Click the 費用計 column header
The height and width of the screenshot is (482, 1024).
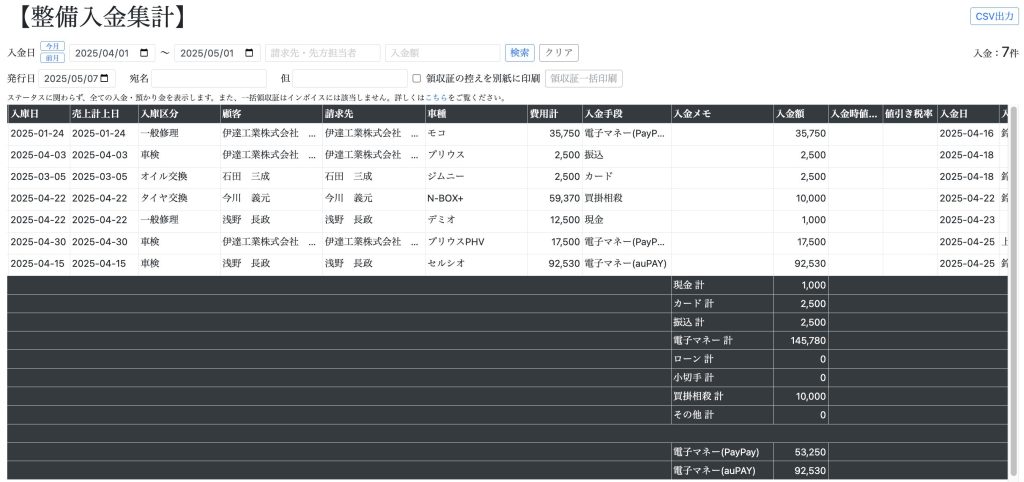click(555, 114)
